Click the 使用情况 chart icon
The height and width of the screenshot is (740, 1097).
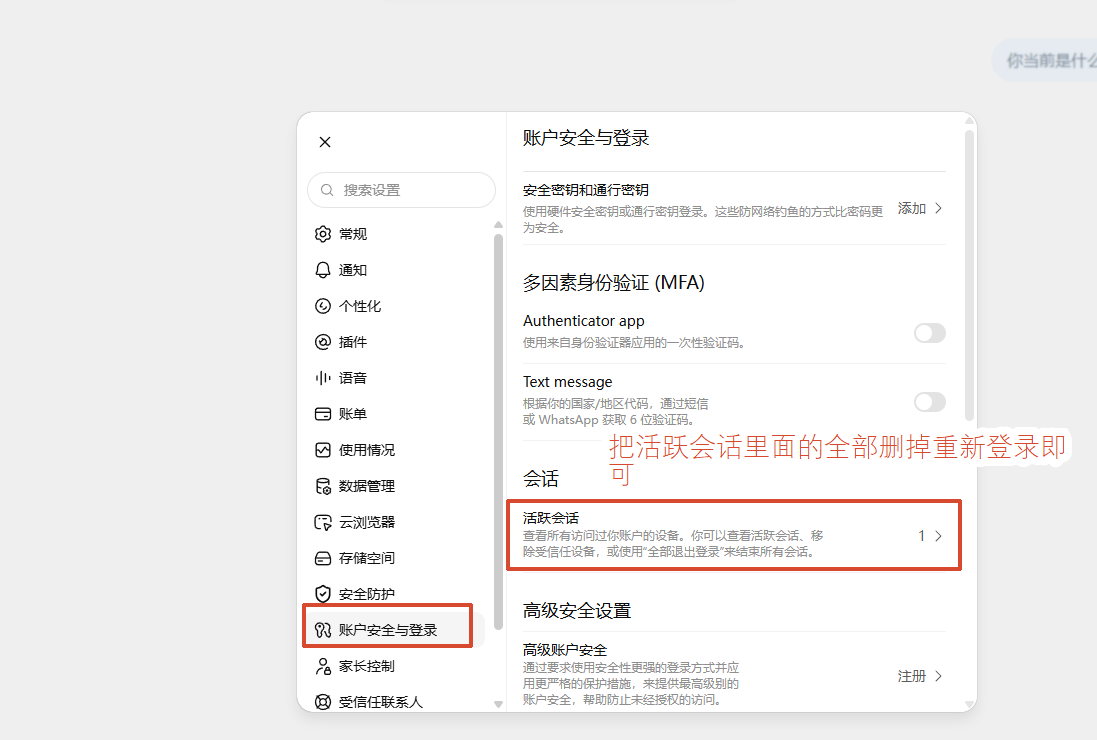(323, 450)
